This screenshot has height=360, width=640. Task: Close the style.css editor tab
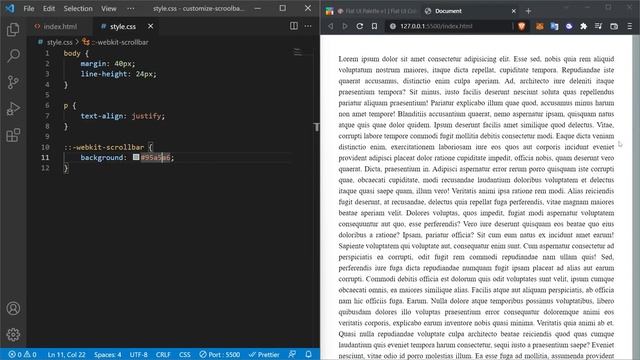[x=151, y=26]
